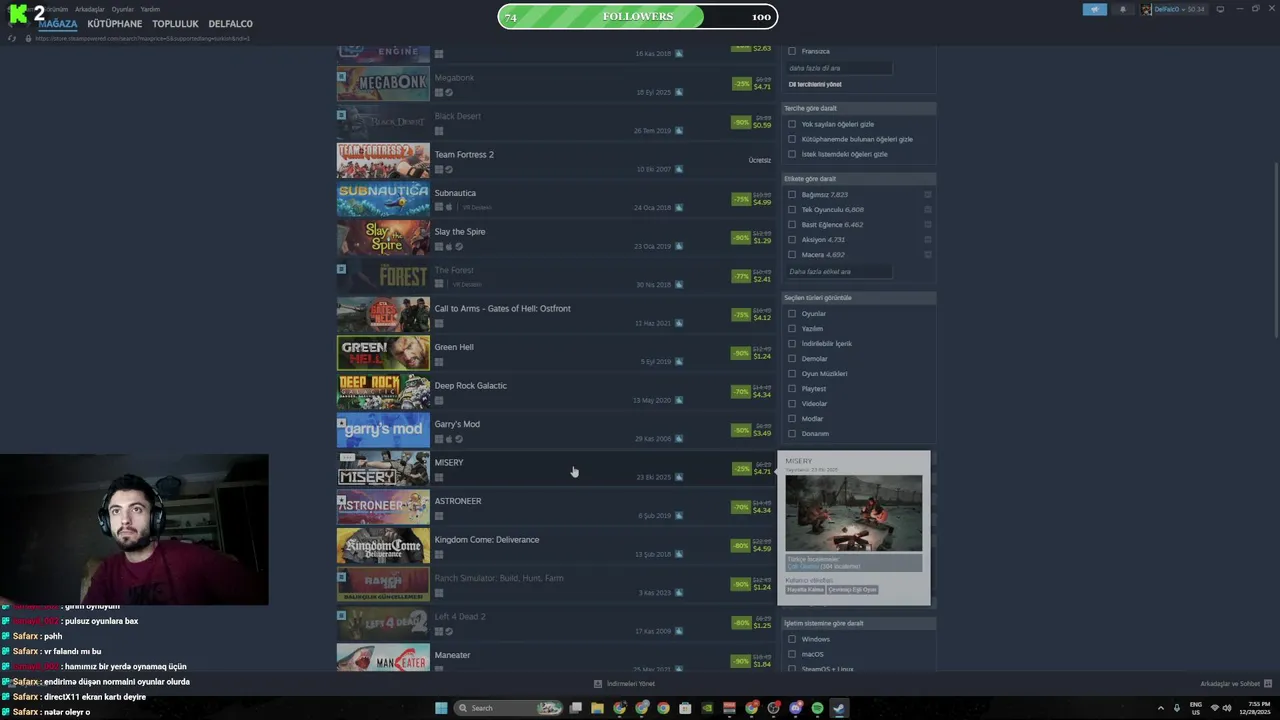The width and height of the screenshot is (1280, 720).
Task: Open the Arkadaşlar menu
Action: [89, 9]
